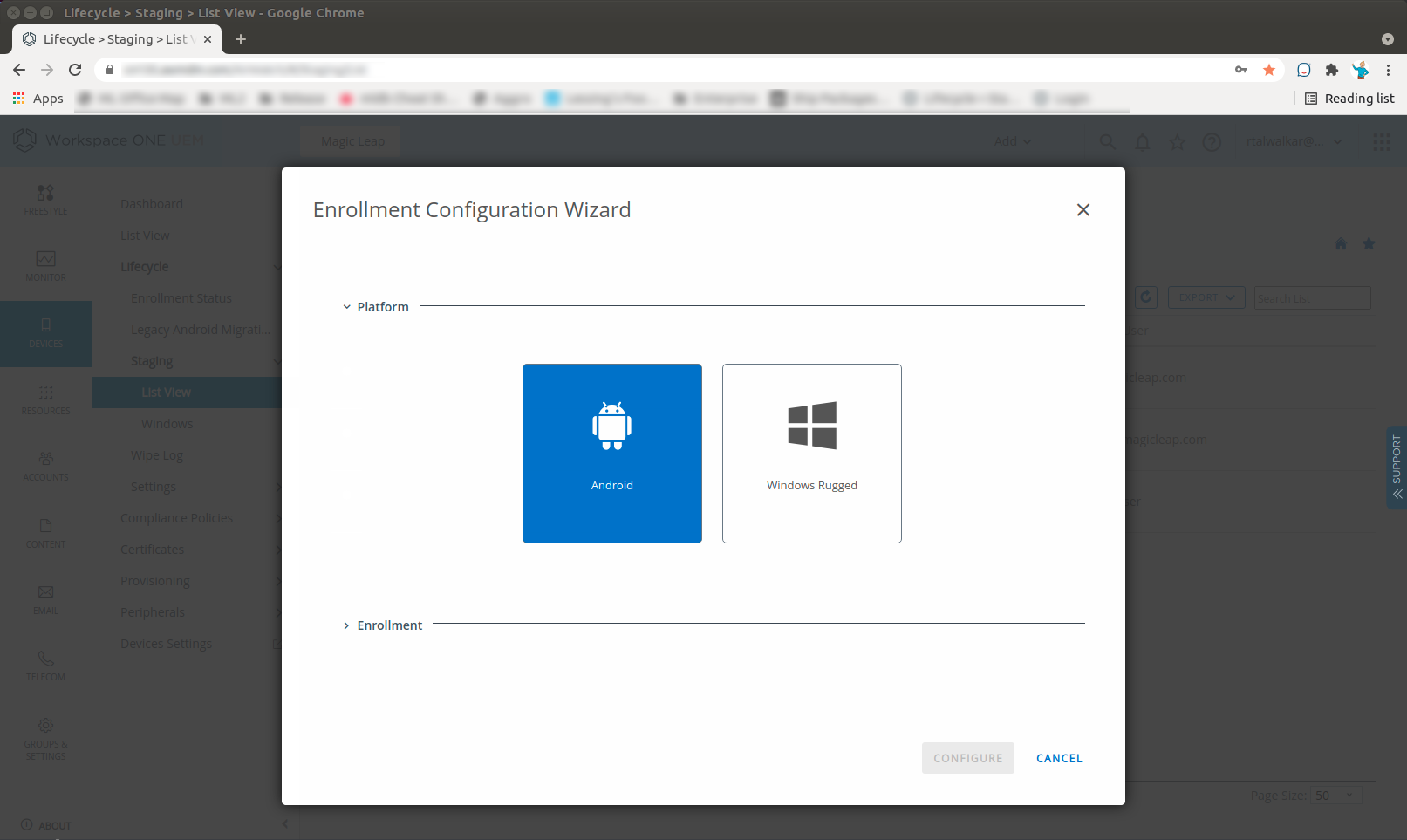The height and width of the screenshot is (840, 1407).
Task: Click the Chrome profile avatar icon
Action: (1360, 70)
